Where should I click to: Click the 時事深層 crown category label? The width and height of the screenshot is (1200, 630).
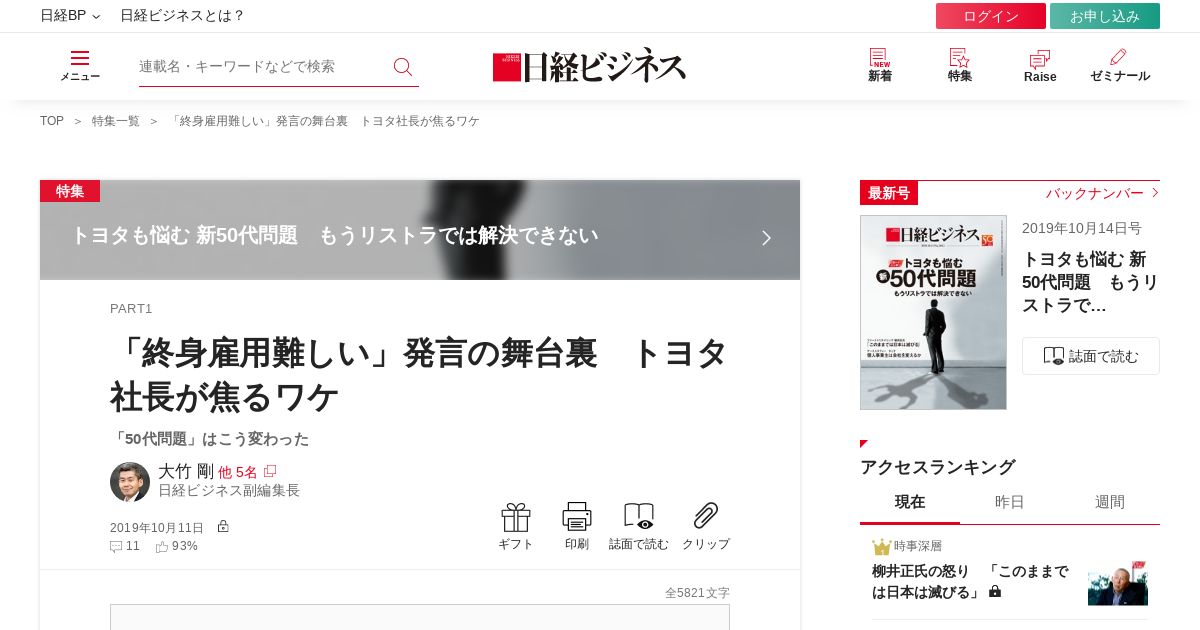click(x=907, y=546)
